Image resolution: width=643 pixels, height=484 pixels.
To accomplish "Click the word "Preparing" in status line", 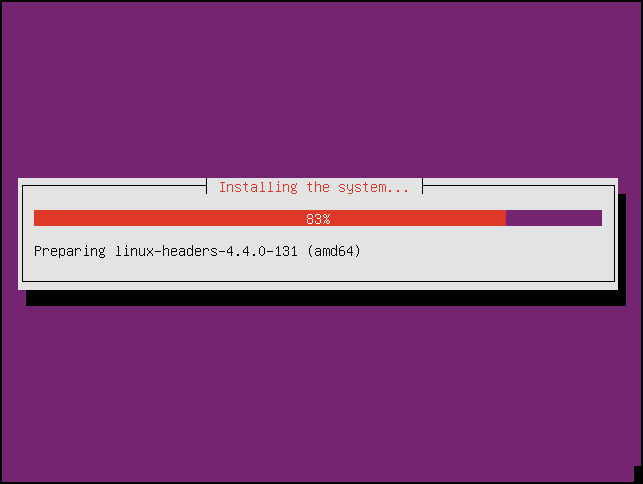I will (70, 251).
